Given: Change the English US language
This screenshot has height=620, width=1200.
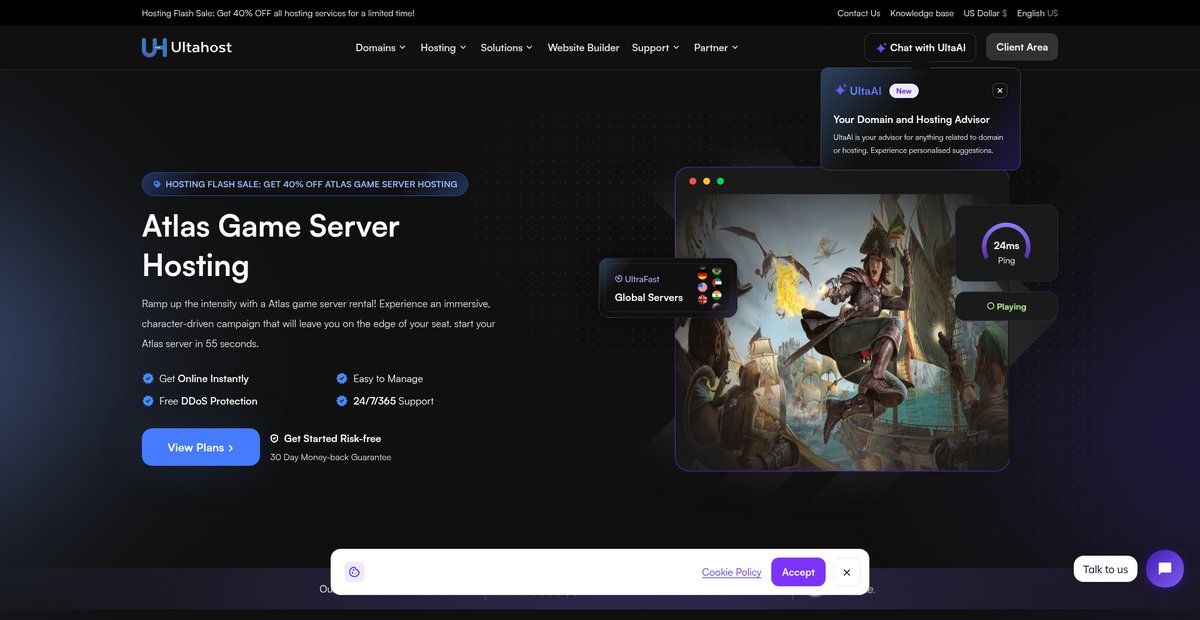Looking at the screenshot, I should 1037,13.
